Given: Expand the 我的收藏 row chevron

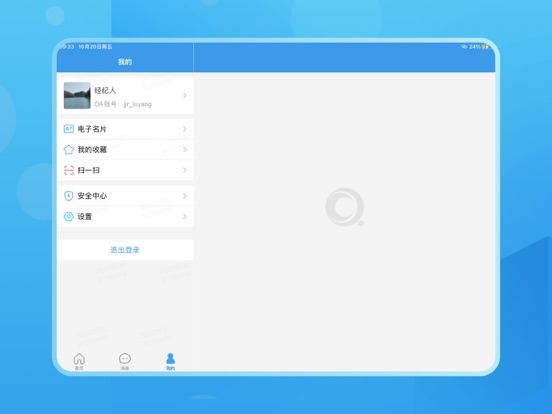Looking at the screenshot, I should tap(184, 150).
